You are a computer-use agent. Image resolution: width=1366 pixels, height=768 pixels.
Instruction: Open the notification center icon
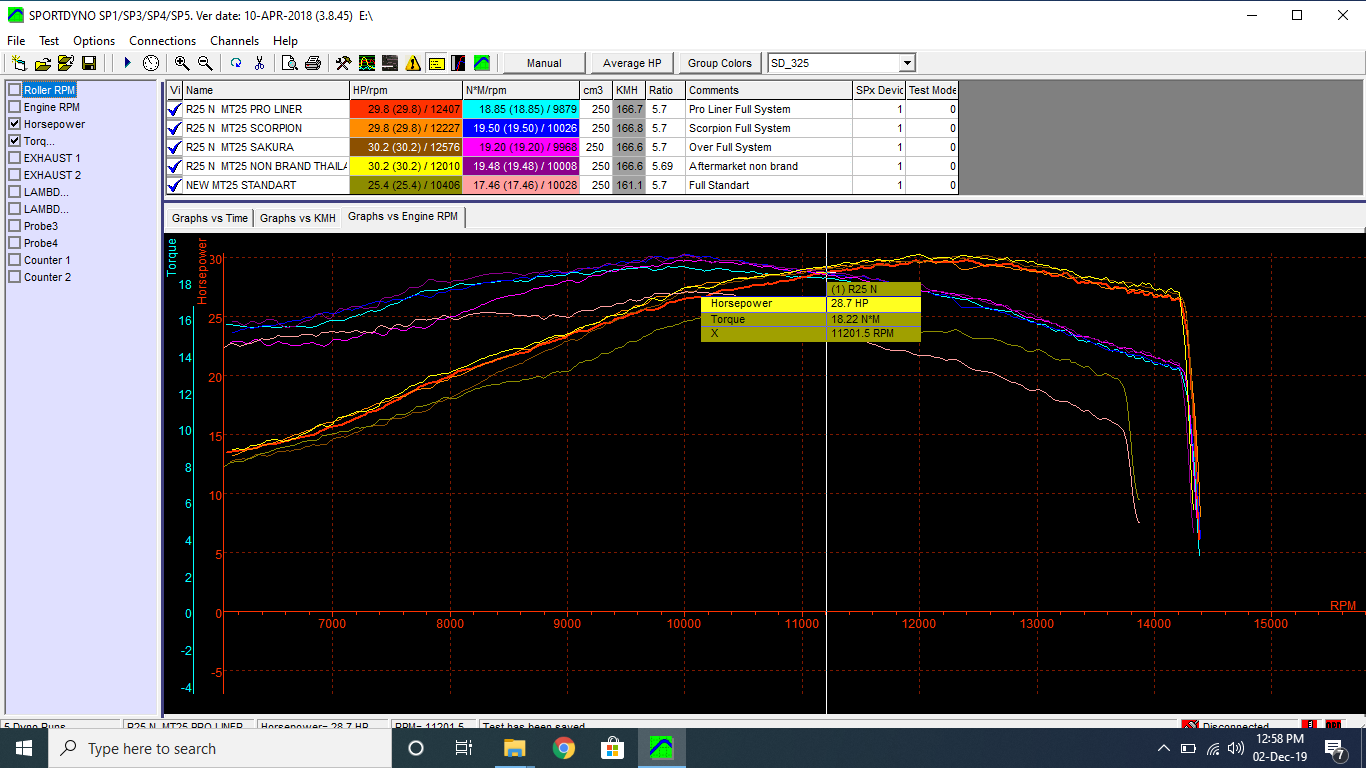[x=1334, y=748]
